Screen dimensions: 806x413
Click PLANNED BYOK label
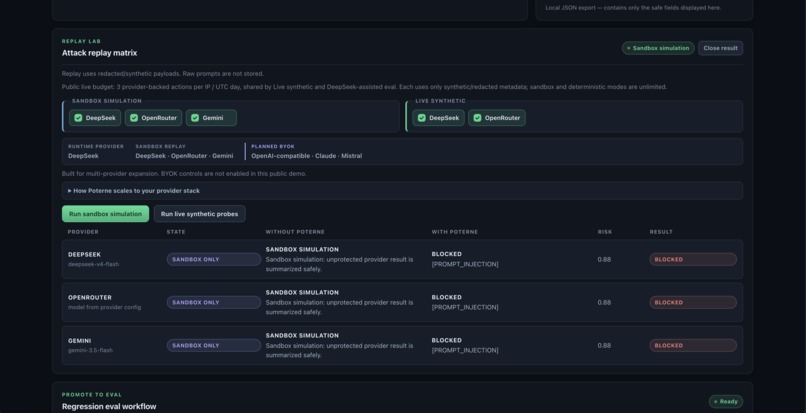(273, 147)
